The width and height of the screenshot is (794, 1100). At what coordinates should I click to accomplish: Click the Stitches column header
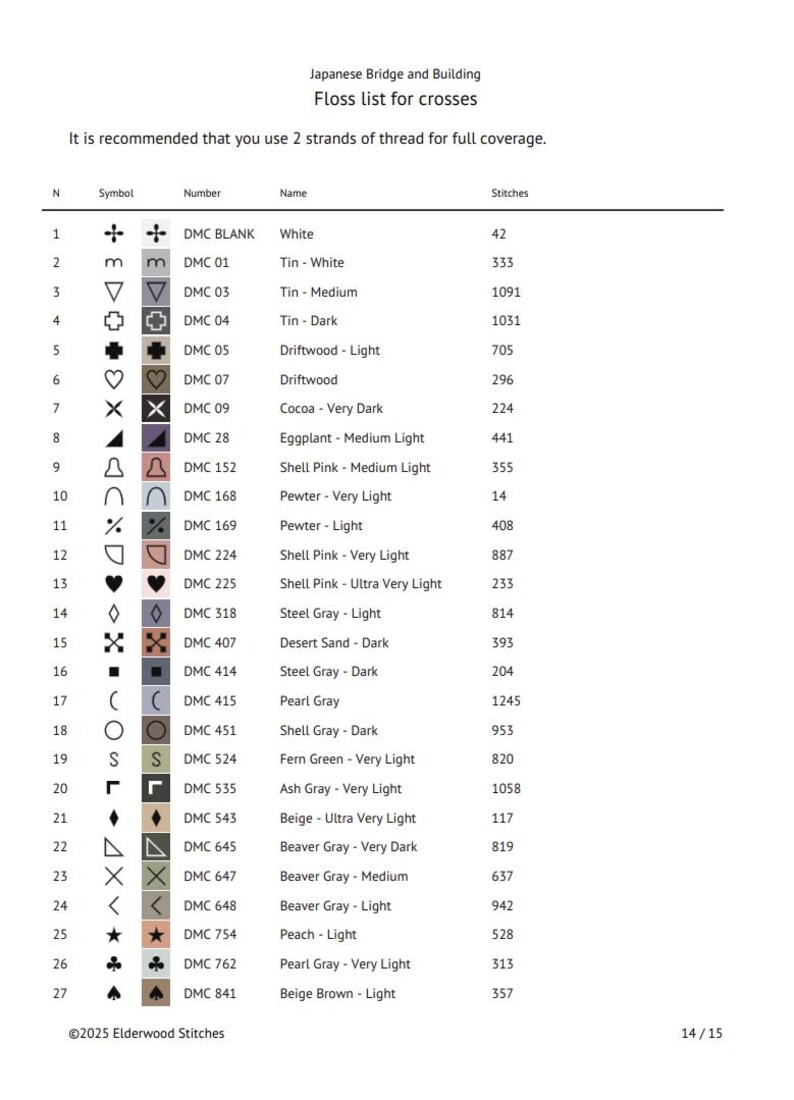tap(510, 193)
